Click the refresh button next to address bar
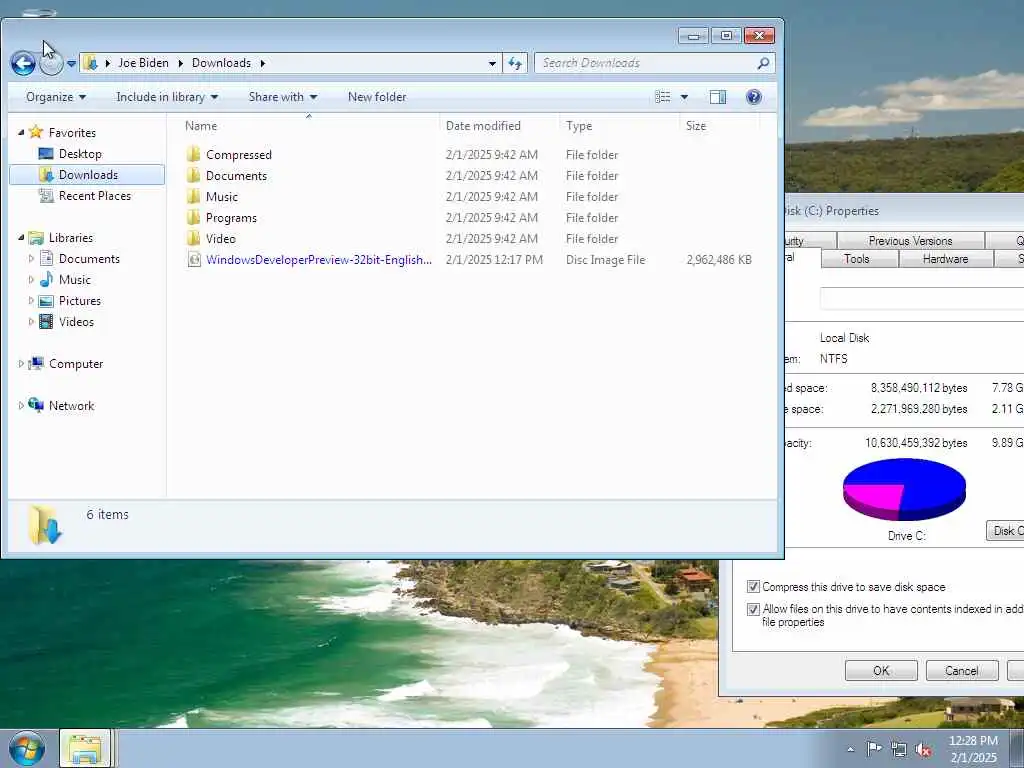 point(515,63)
